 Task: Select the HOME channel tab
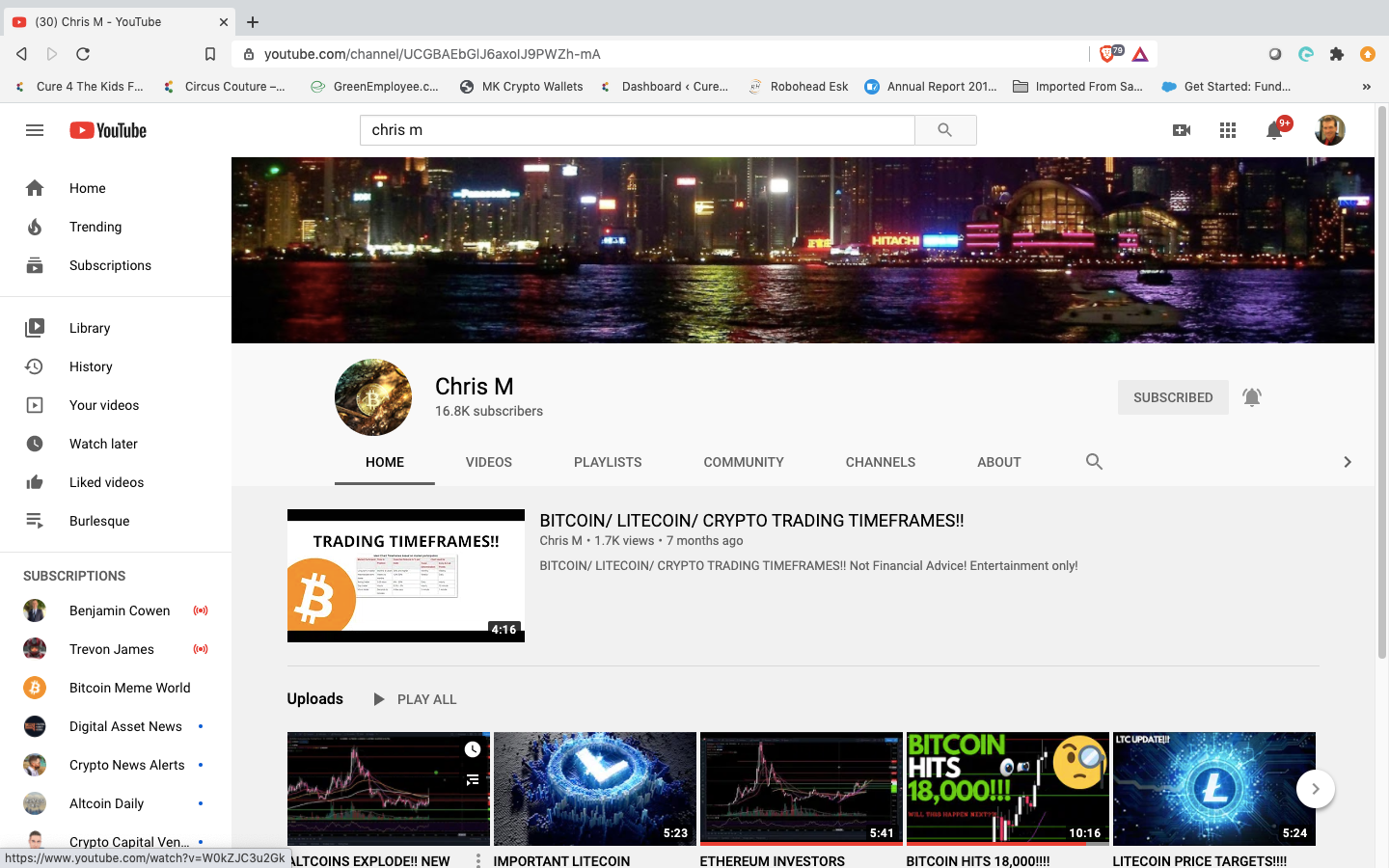pos(385,462)
